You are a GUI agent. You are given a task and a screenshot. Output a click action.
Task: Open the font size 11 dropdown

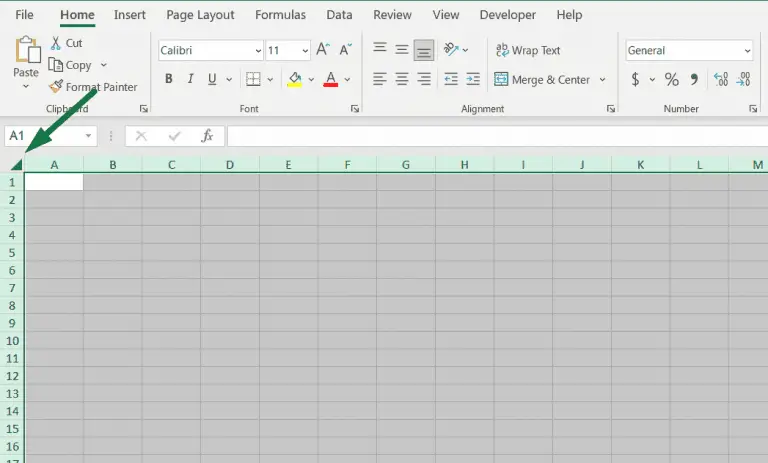[x=305, y=50]
